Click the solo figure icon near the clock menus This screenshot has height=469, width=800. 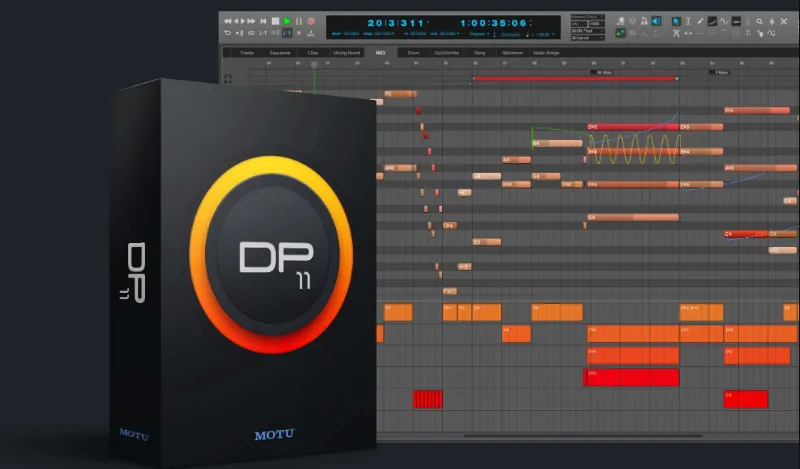click(620, 21)
